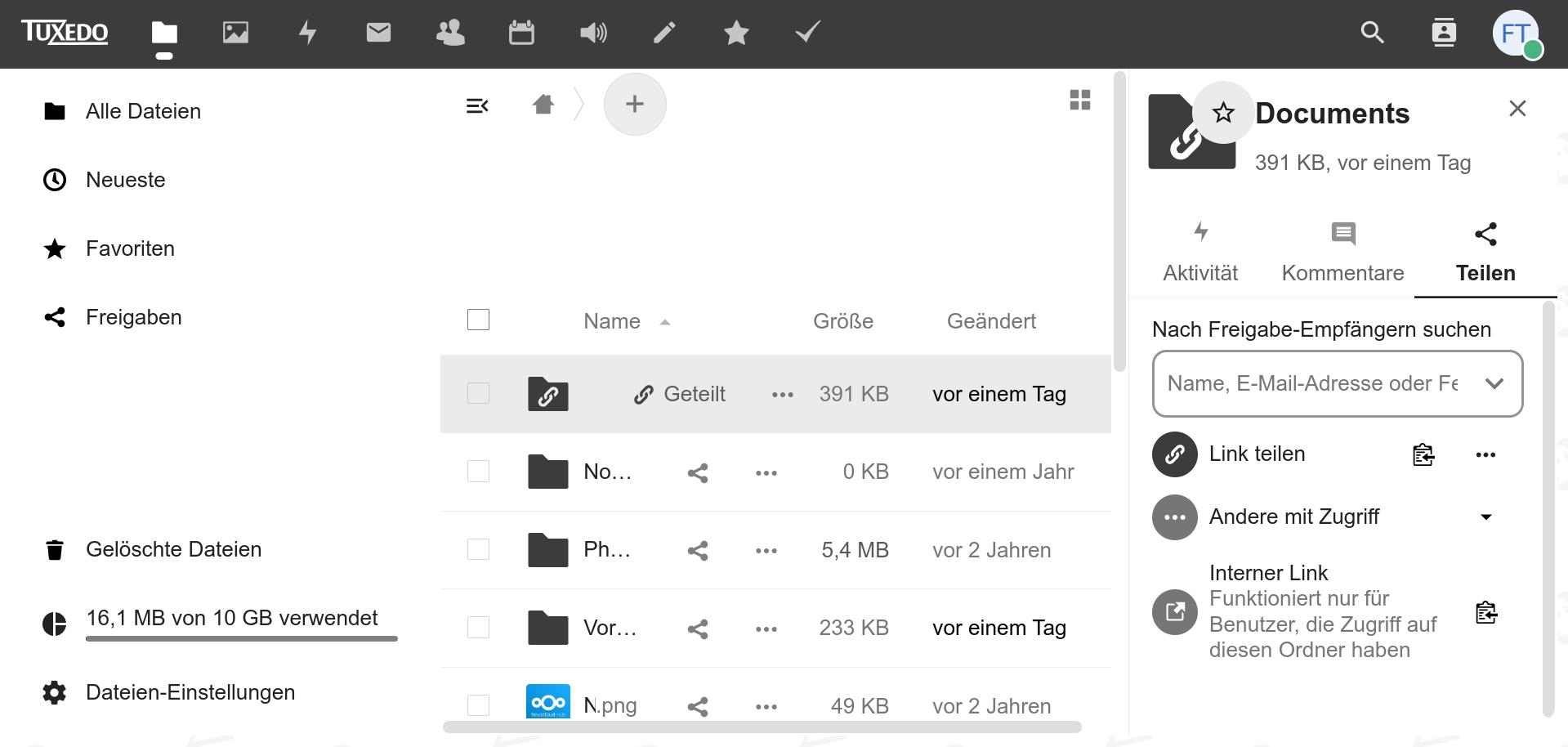1568x747 pixels.
Task: Open actions menu for Ph… folder
Action: [x=766, y=551]
